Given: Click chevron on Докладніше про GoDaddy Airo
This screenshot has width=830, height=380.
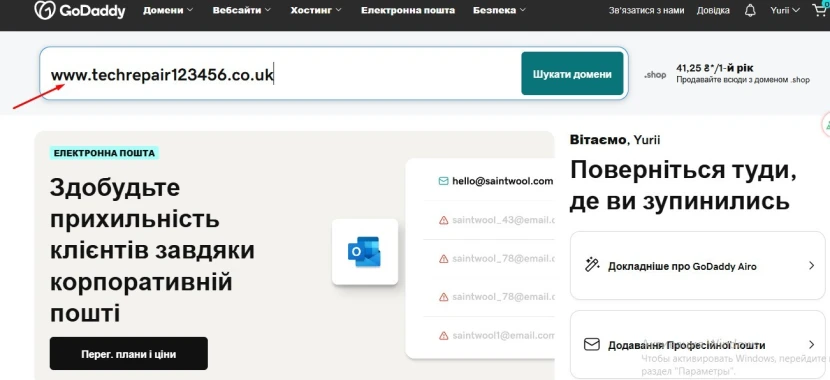Looking at the screenshot, I should tap(811, 265).
